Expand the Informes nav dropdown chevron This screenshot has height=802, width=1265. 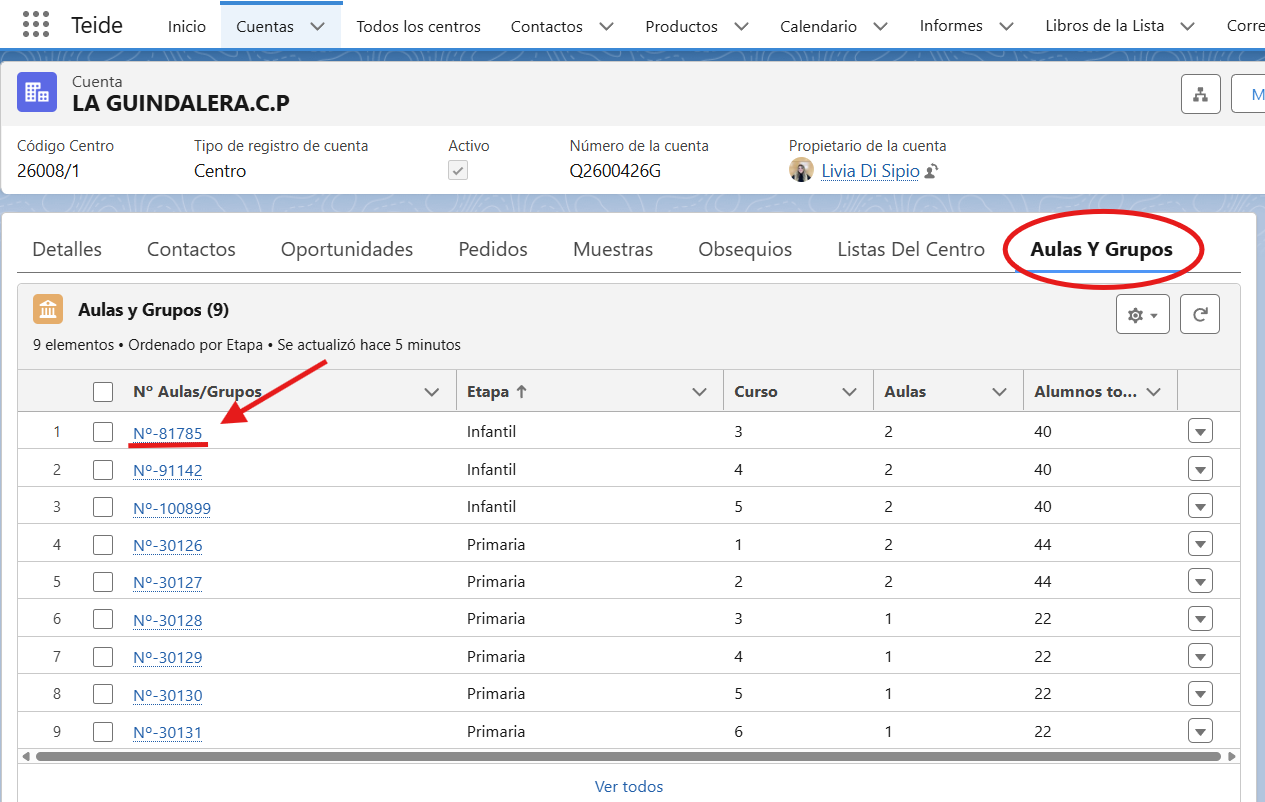(1006, 26)
